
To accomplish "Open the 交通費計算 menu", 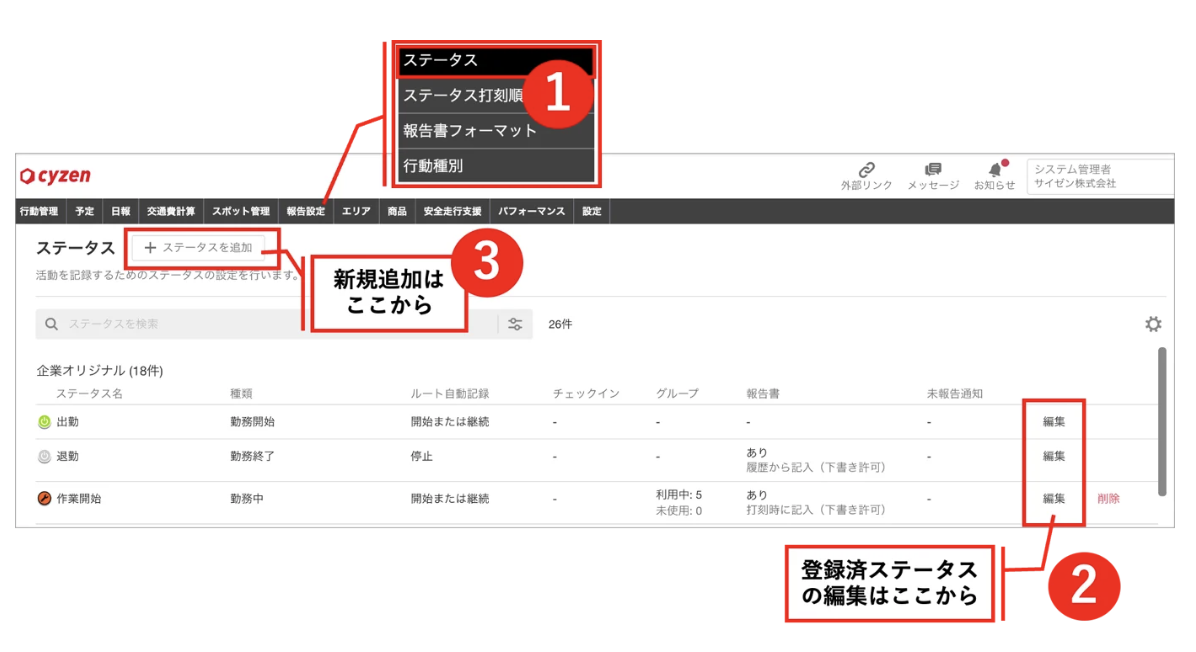I will click(x=171, y=211).
